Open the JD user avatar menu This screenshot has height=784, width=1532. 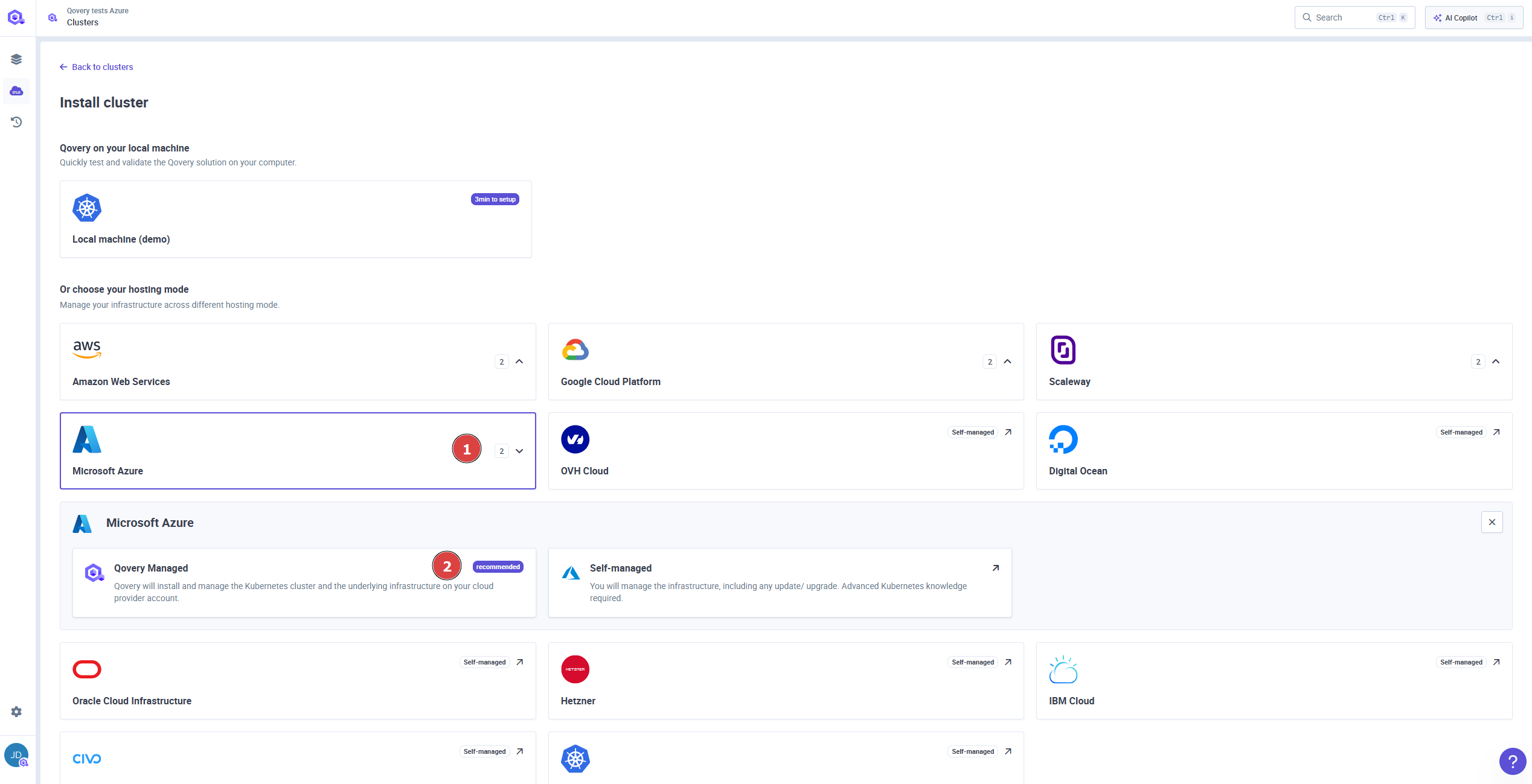16,755
